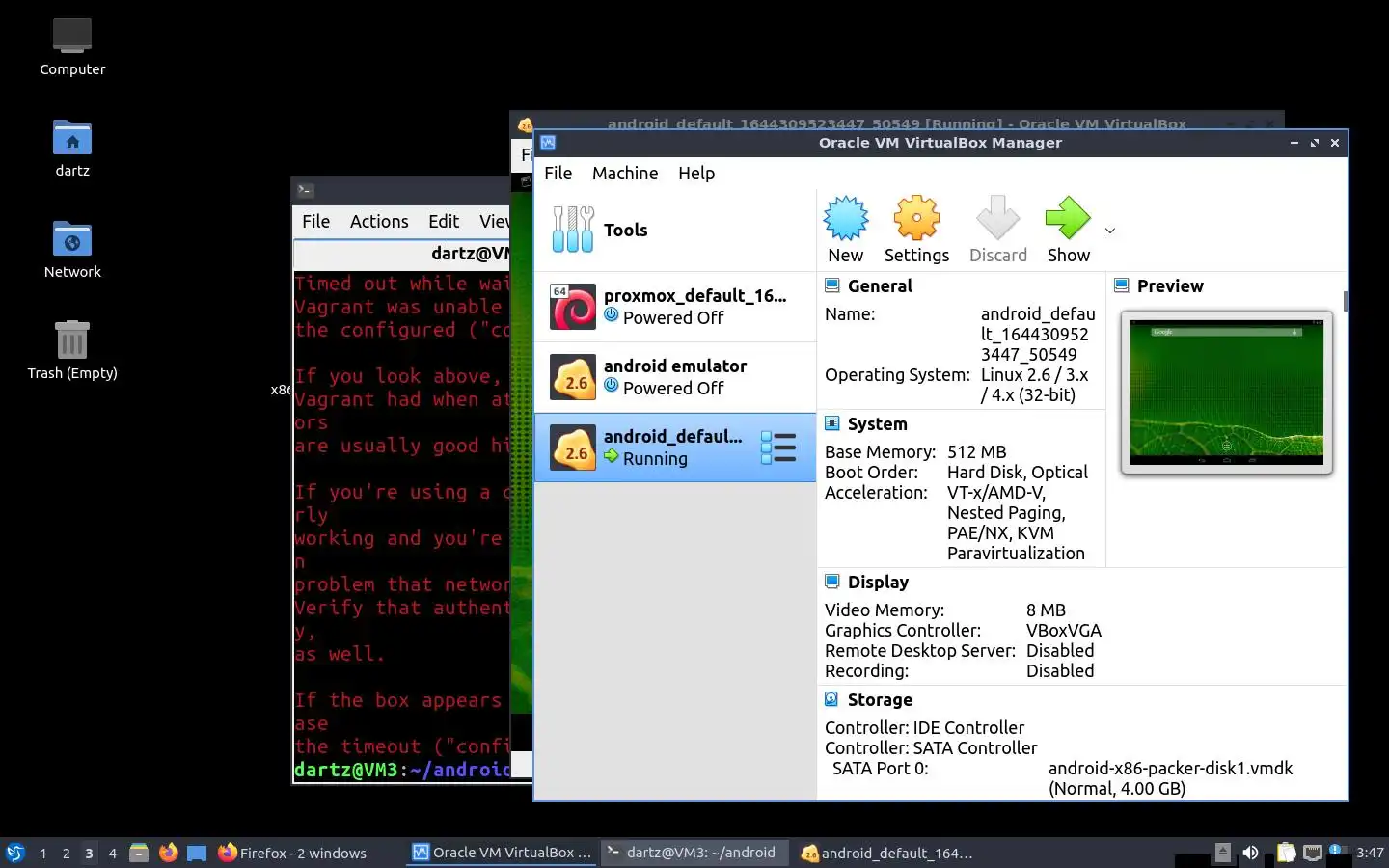Click the VM preview thumbnail
The width and height of the screenshot is (1389, 868).
click(x=1227, y=393)
